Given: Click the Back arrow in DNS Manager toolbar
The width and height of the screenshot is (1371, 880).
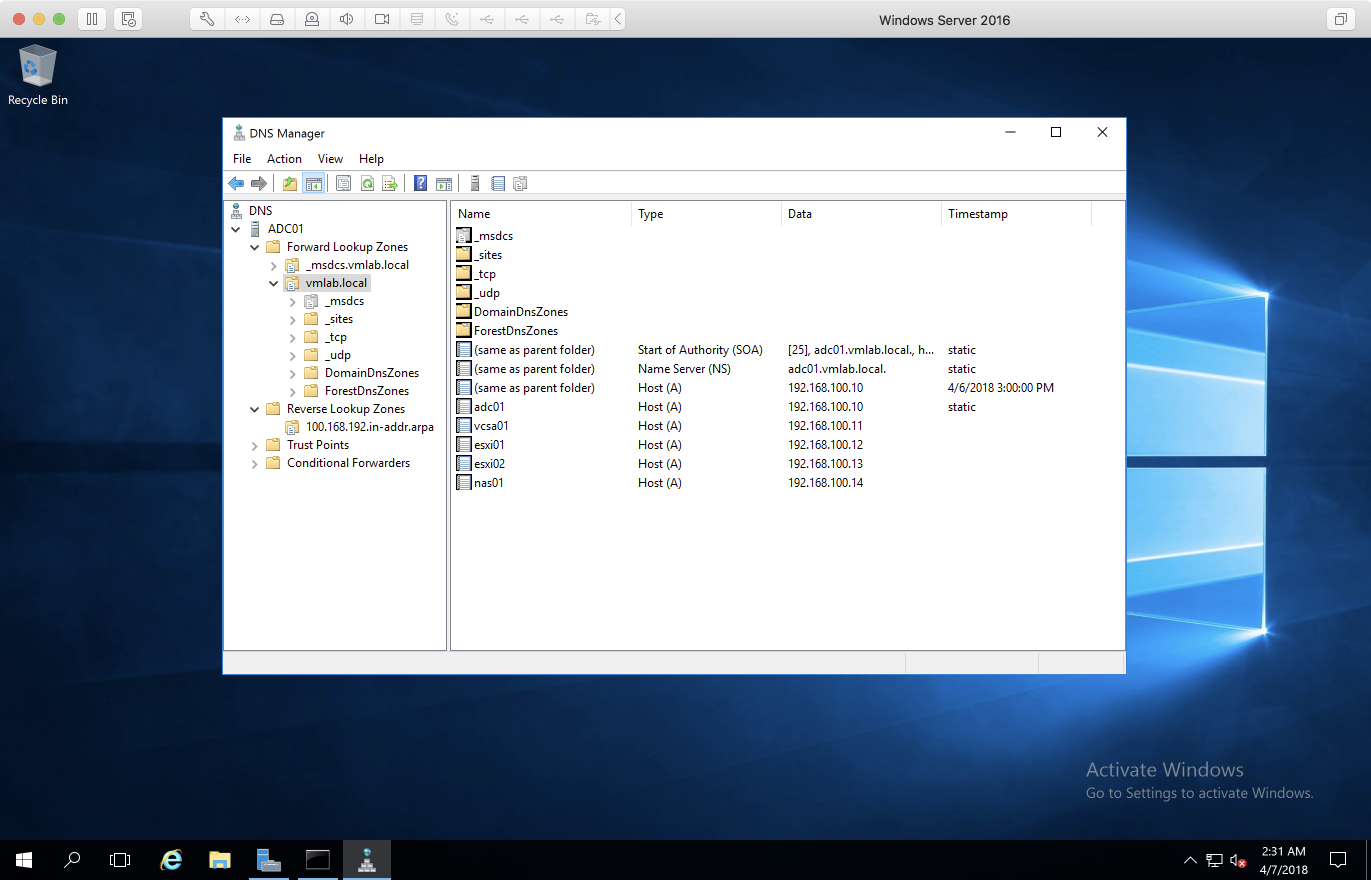Looking at the screenshot, I should (236, 183).
